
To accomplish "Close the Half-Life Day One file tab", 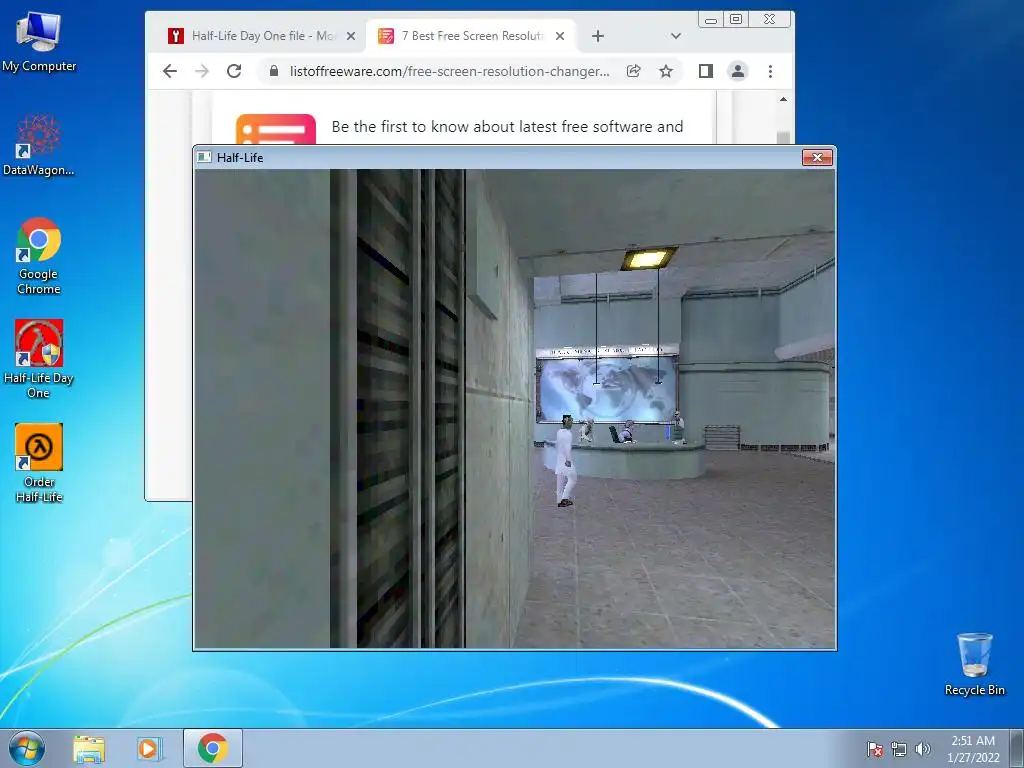I will pos(351,36).
